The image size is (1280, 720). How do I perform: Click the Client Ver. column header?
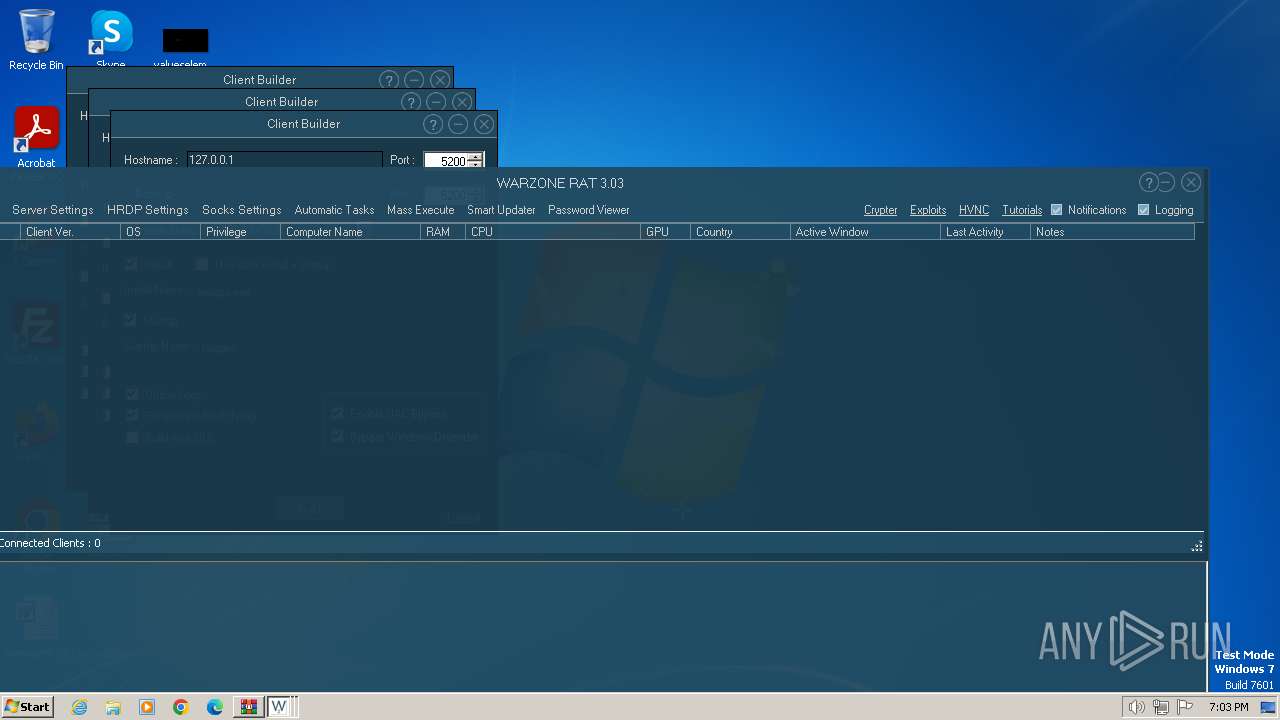pyautogui.click(x=70, y=232)
